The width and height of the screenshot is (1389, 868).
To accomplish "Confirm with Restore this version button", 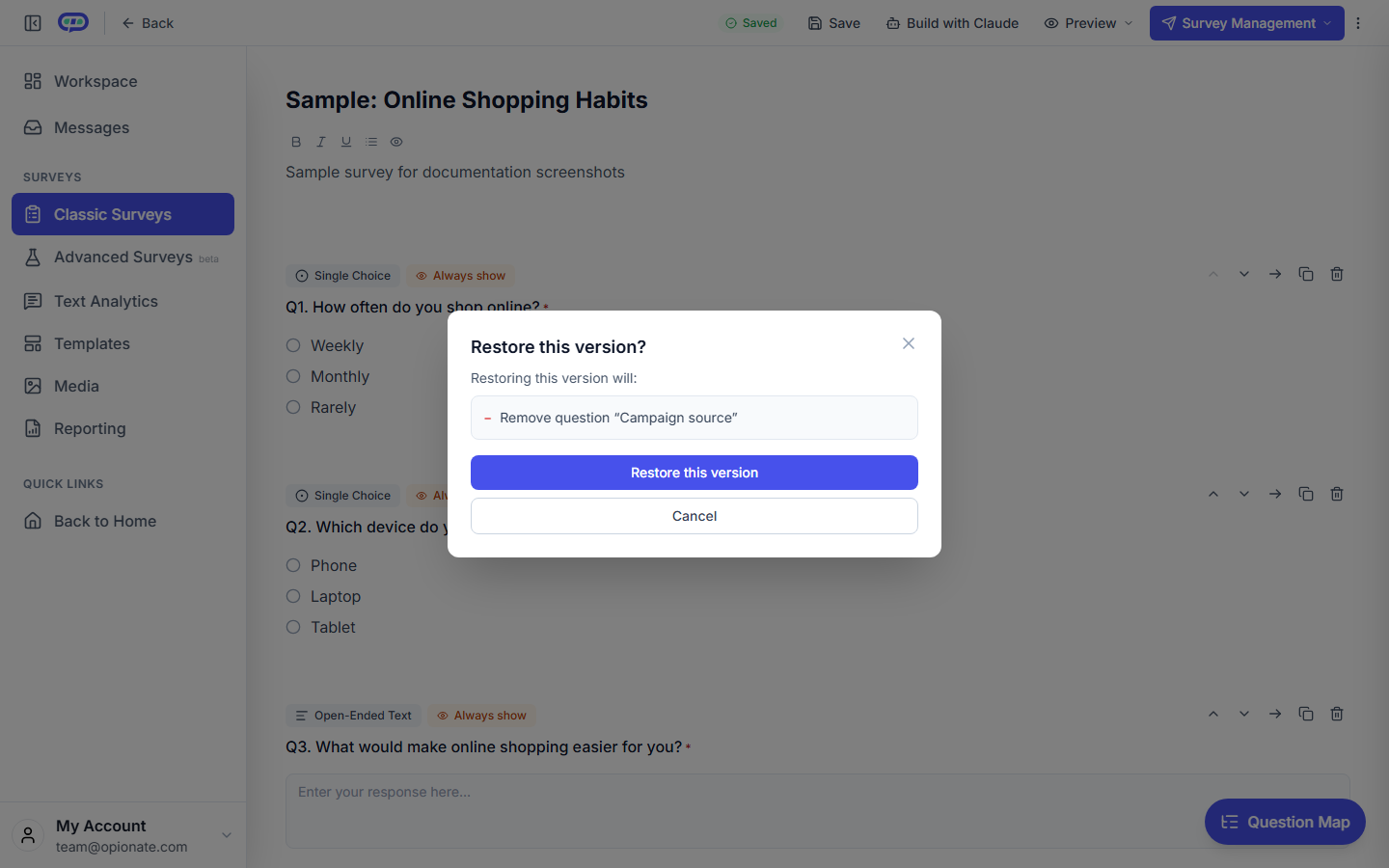I will 694,473.
